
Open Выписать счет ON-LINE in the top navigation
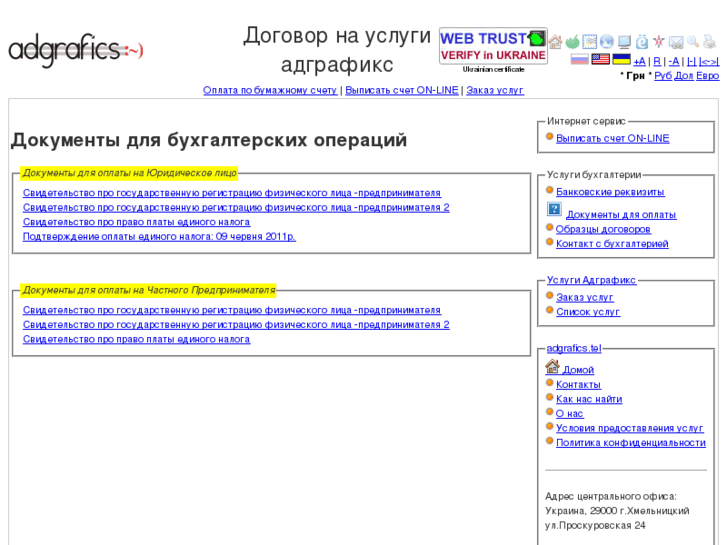pyautogui.click(x=402, y=90)
